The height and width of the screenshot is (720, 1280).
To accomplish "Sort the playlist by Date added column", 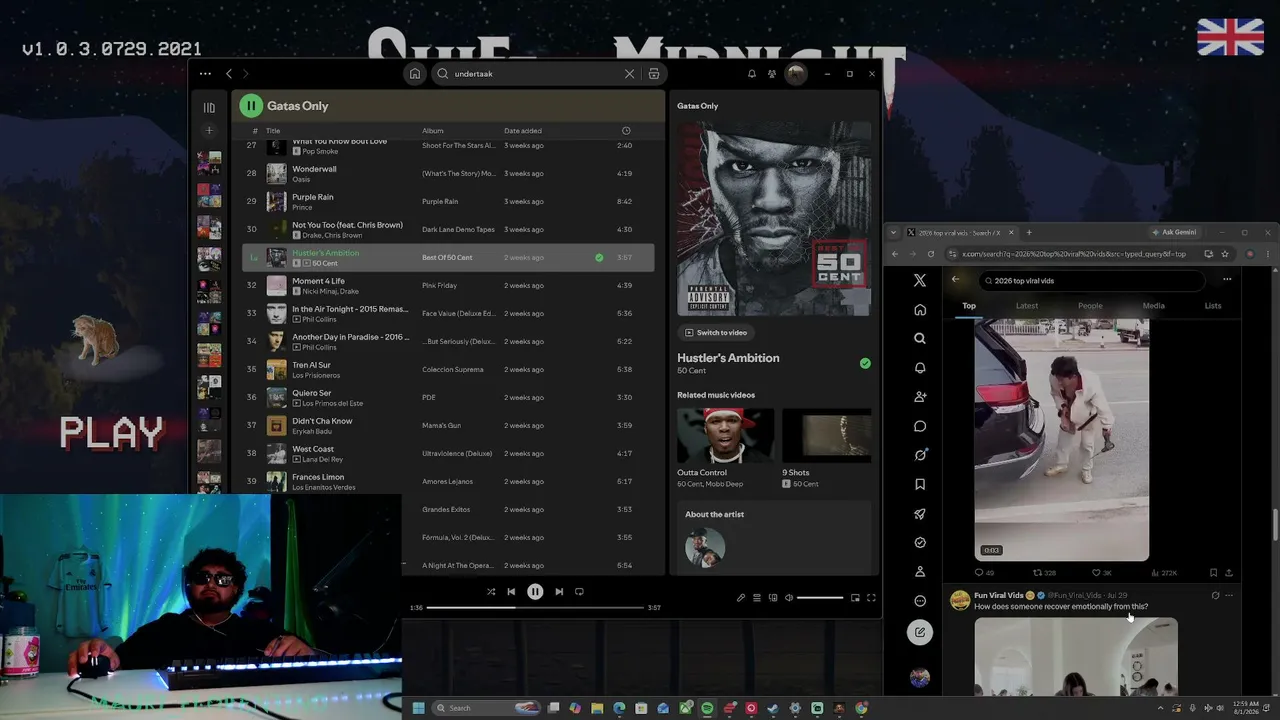I will pos(523,131).
